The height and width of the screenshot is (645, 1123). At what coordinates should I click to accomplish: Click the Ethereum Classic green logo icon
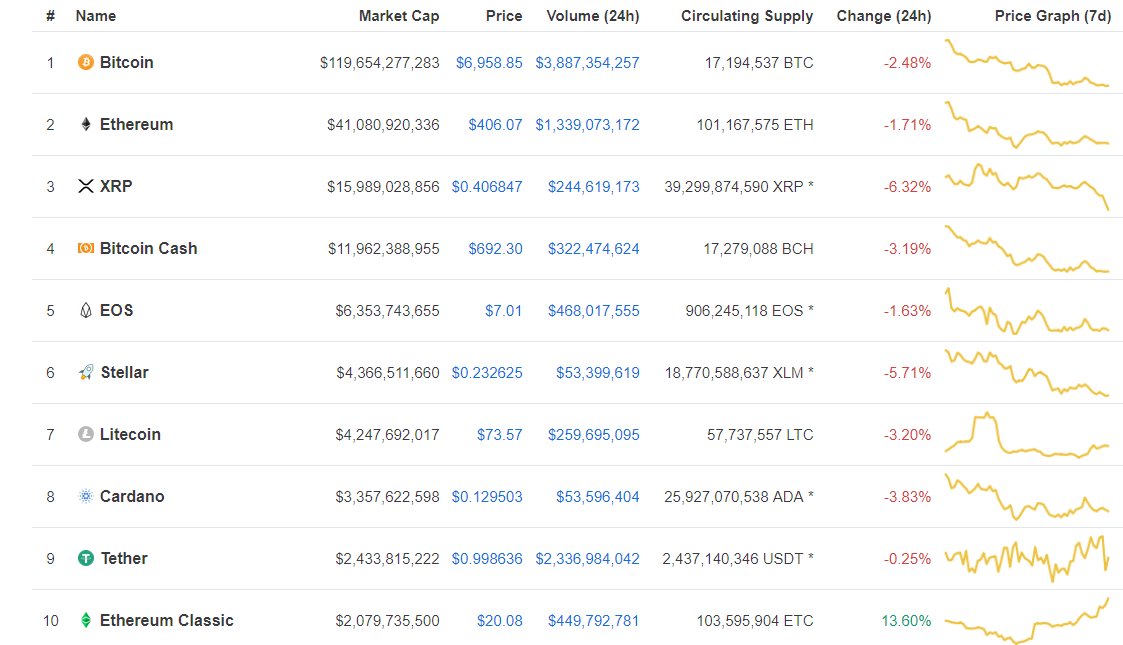(85, 621)
